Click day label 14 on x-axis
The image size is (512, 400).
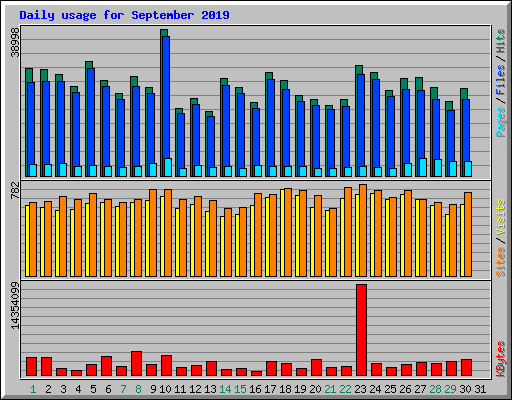point(225,389)
